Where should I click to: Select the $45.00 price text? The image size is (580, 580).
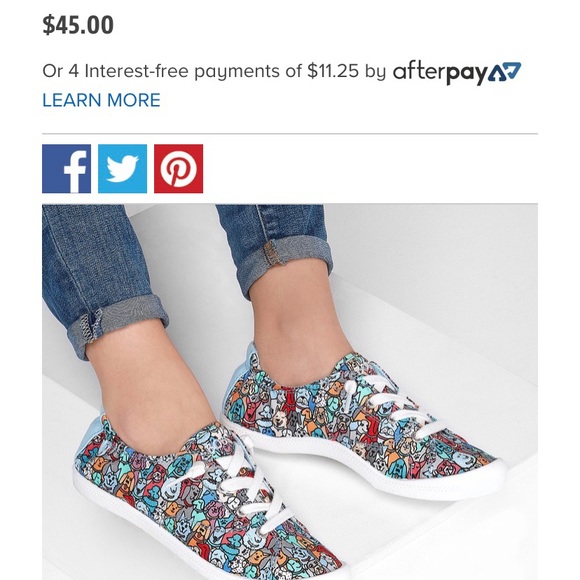[78, 25]
